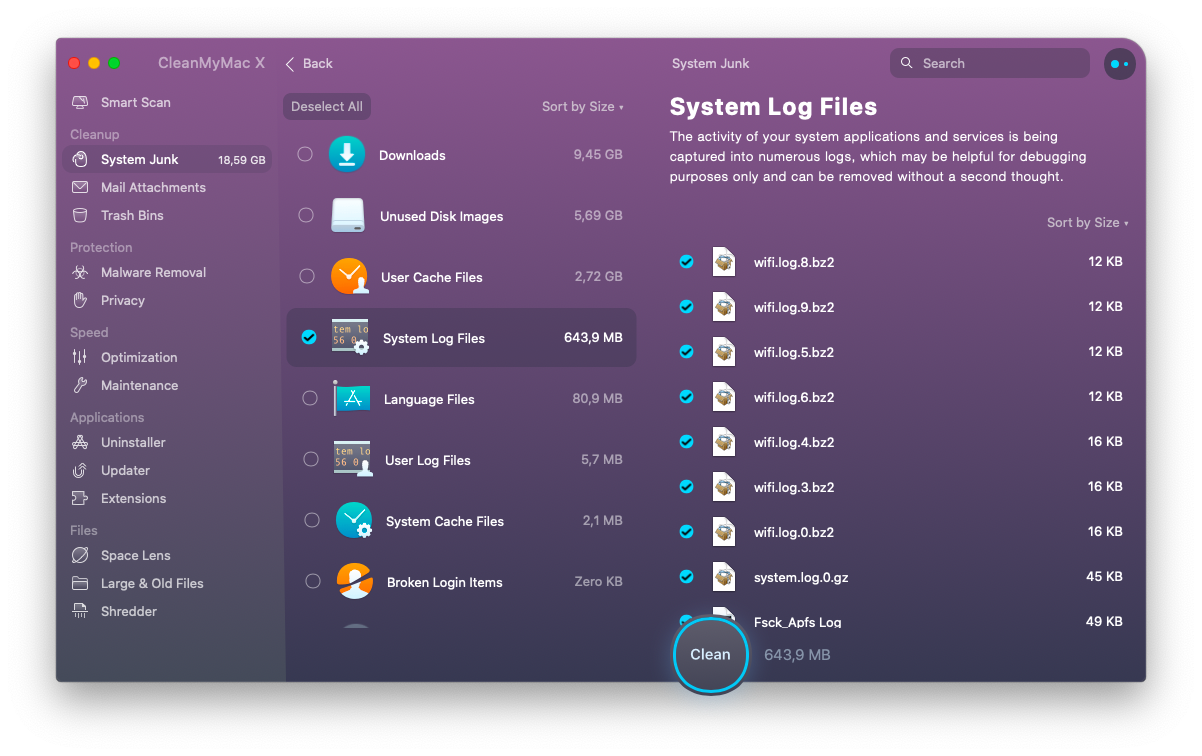The height and width of the screenshot is (756, 1202).
Task: Open the Privacy module
Action: click(123, 300)
